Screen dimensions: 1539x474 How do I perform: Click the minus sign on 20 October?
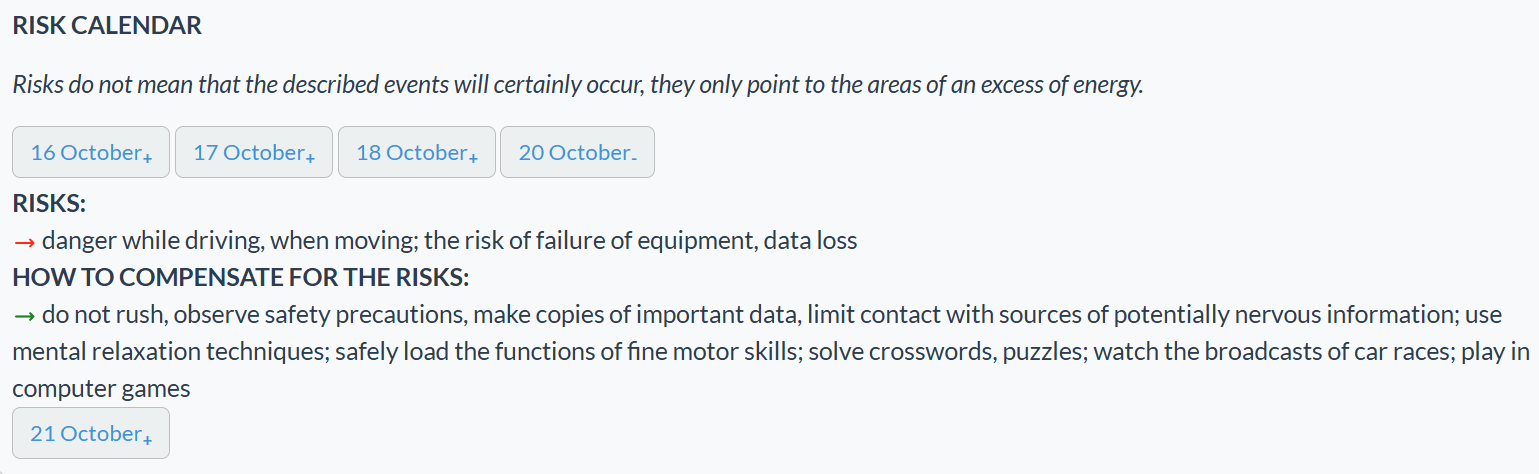coord(633,157)
